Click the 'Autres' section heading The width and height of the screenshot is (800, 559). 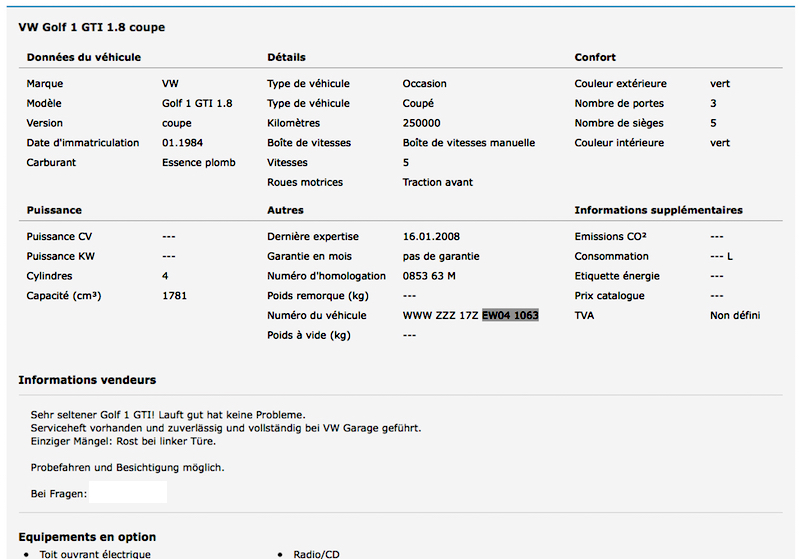click(285, 210)
